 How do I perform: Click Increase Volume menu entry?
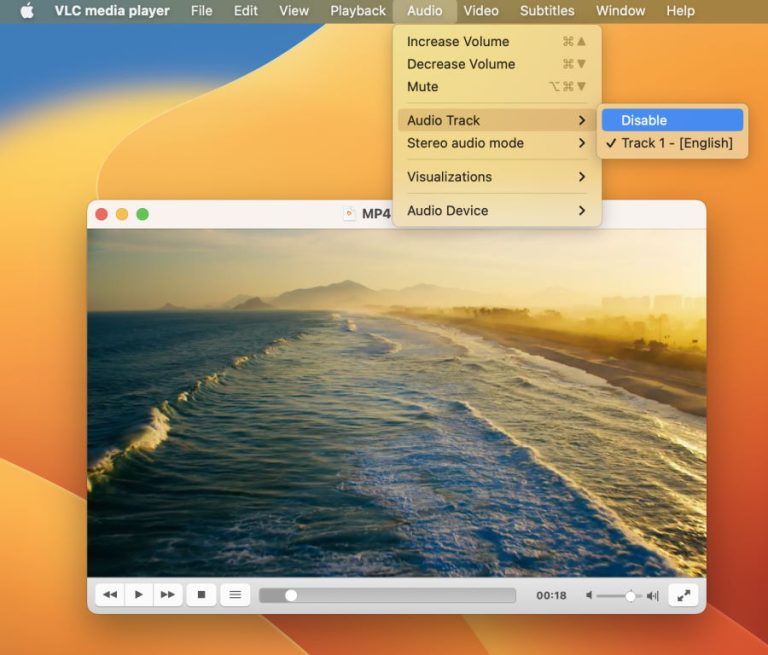coord(458,42)
